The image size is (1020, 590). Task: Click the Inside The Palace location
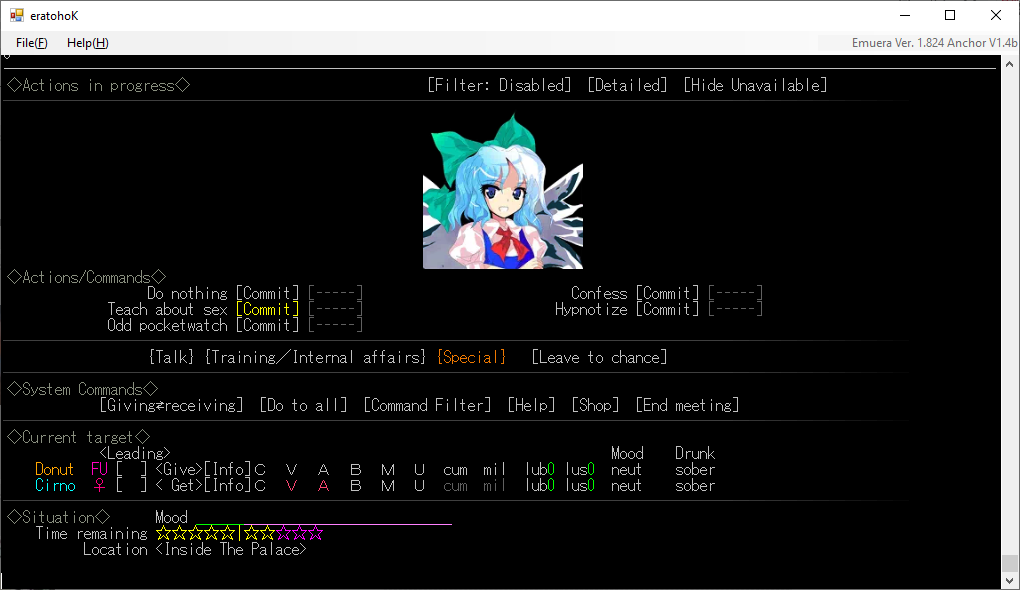click(x=231, y=550)
